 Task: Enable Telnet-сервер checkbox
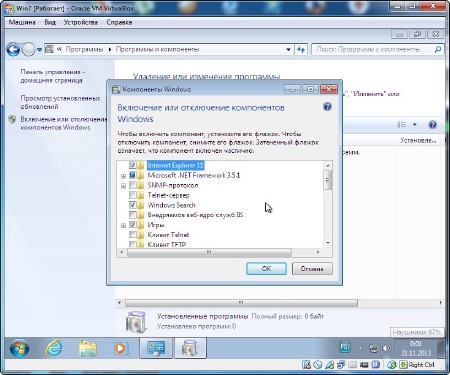tap(132, 195)
